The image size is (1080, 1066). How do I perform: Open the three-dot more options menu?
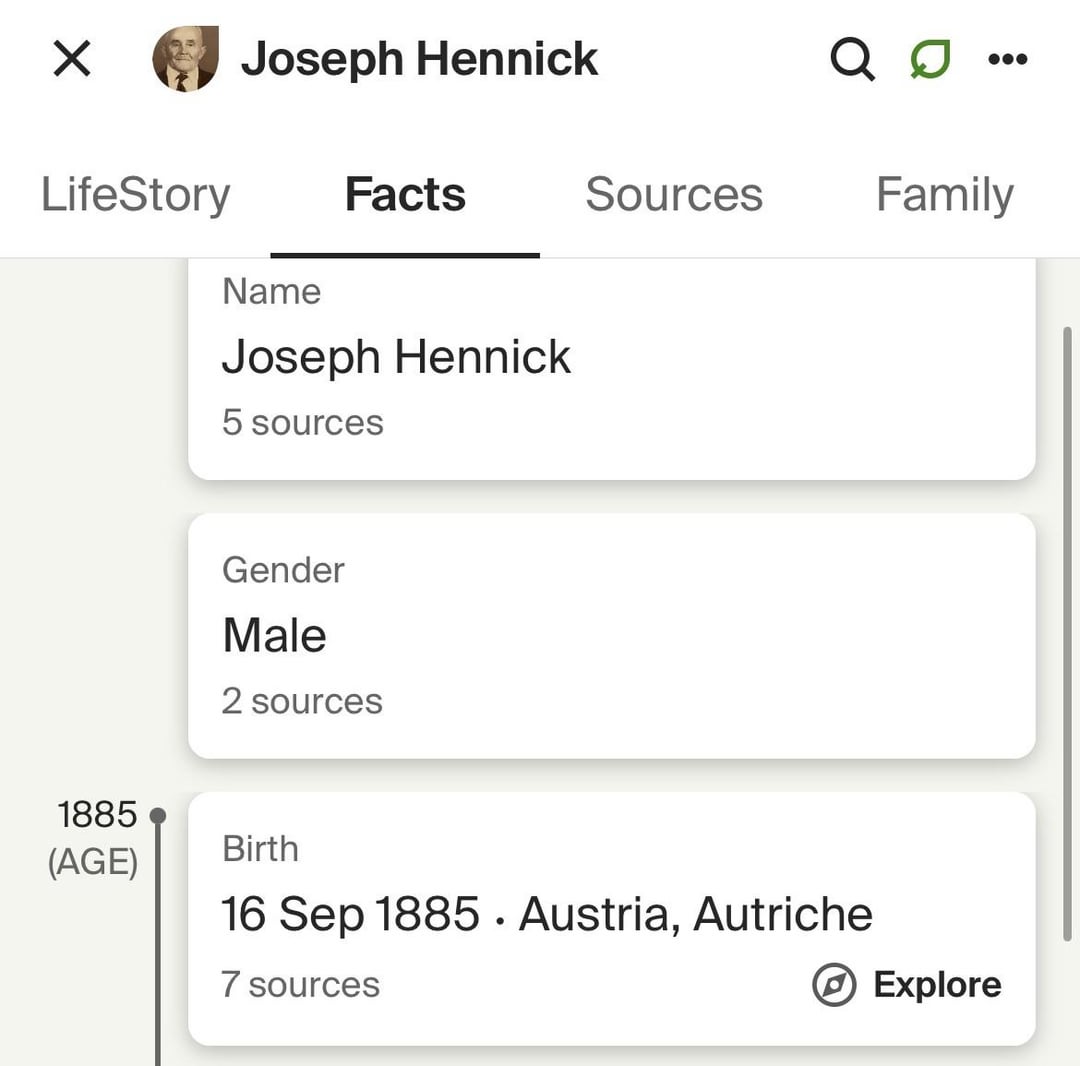coord(1008,59)
